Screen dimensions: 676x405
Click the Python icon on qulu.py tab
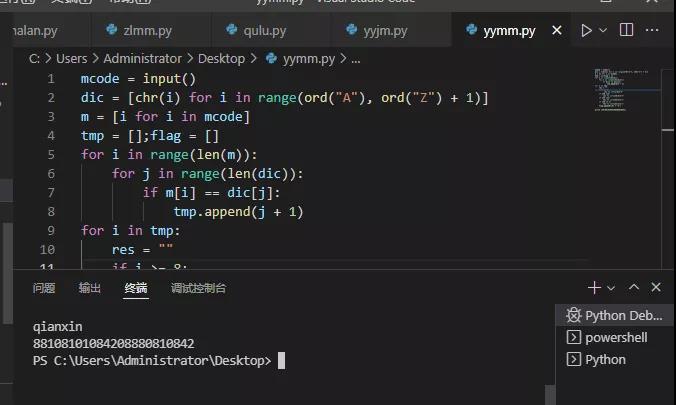(x=232, y=29)
